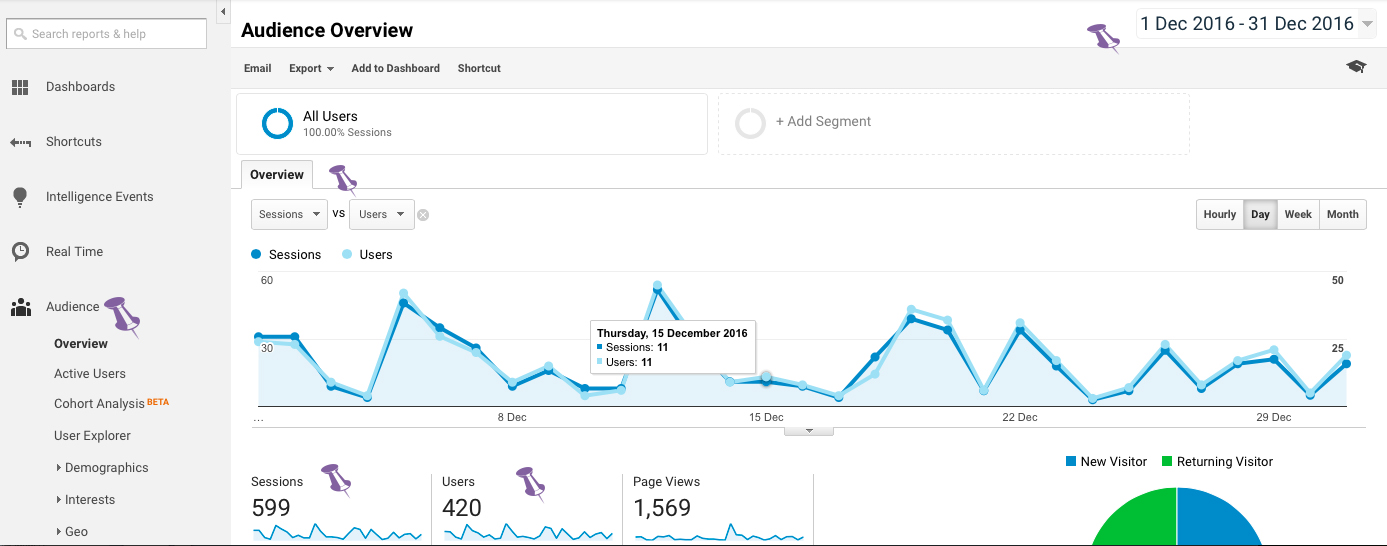Click Add to Dashboard
The image size is (1387, 546).
(x=395, y=68)
